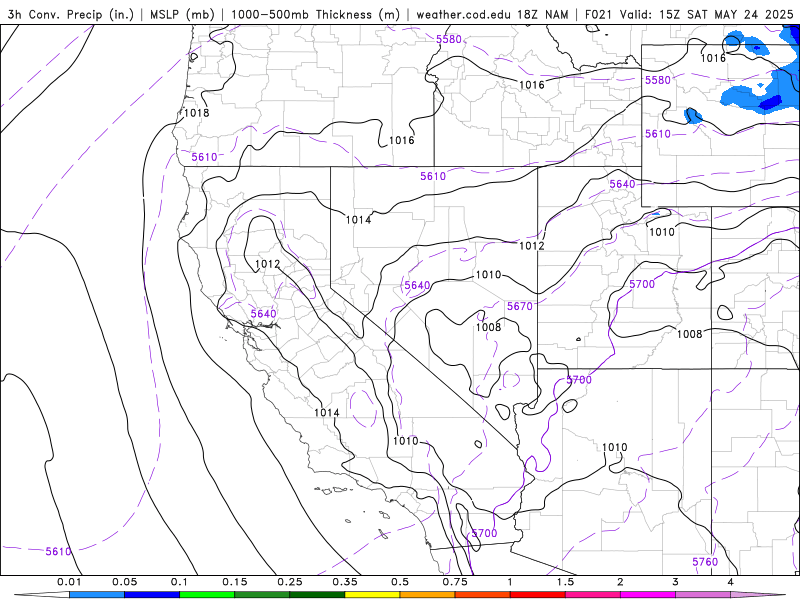Pick the orange 0.5 legend swatch
This screenshot has height=600, width=800.
coord(427,595)
